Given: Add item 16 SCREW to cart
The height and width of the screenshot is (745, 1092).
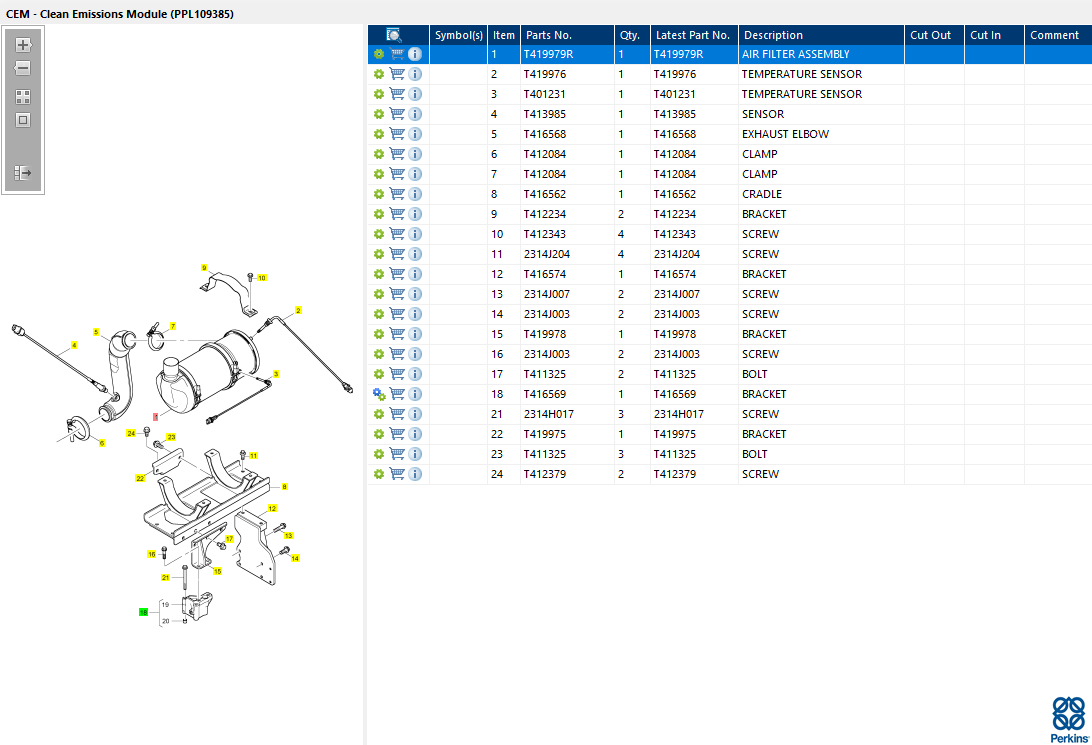Looking at the screenshot, I should [397, 354].
